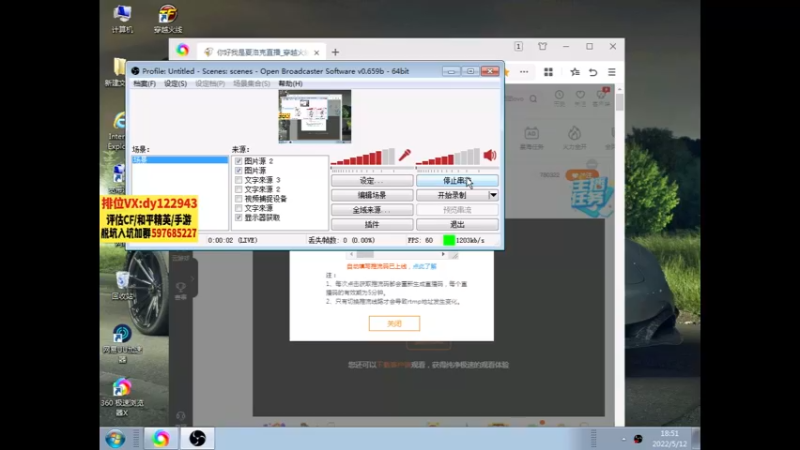800x450 pixels.
Task: Open browser favorites star-list icon
Action: [575, 72]
